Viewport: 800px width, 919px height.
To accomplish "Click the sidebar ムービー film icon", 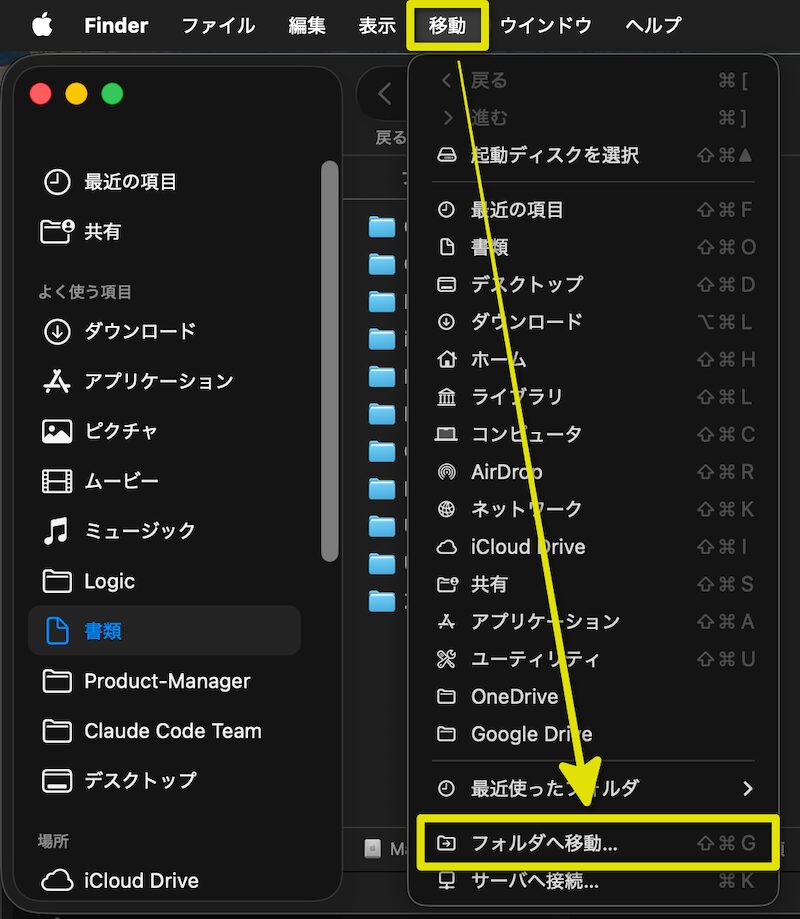I will tap(57, 481).
